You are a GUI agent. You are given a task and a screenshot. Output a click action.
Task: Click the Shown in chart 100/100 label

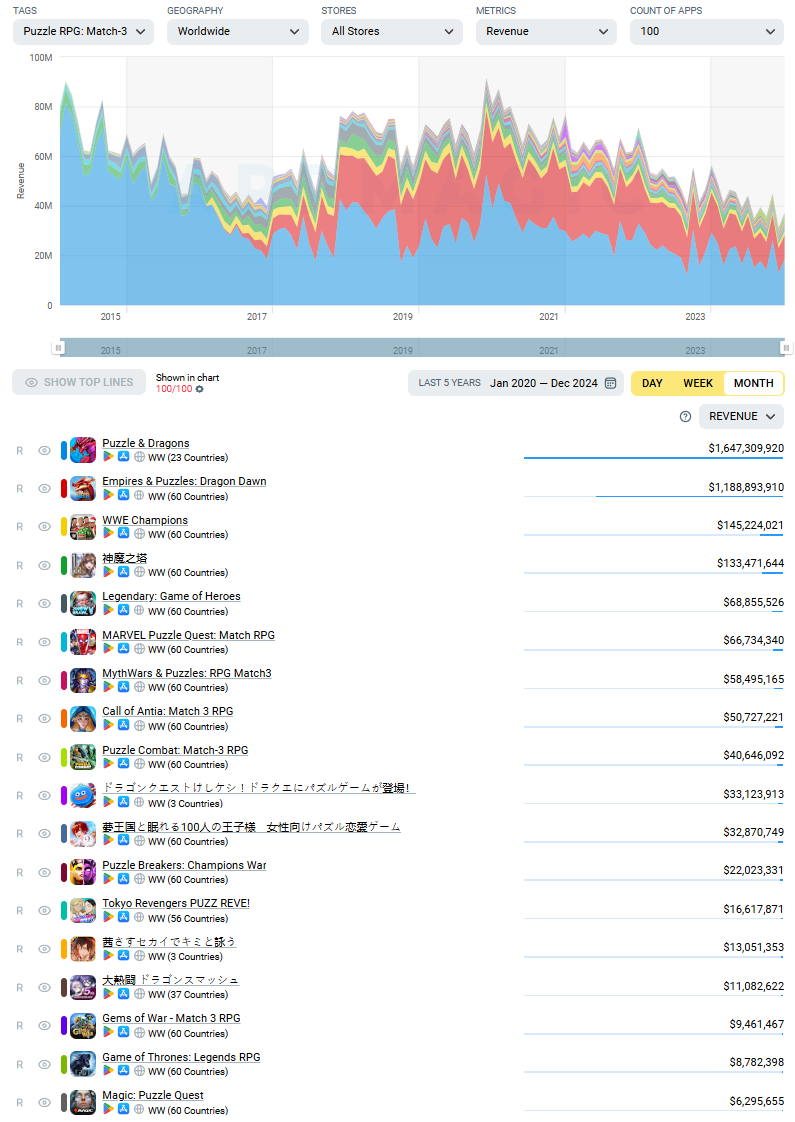point(187,383)
